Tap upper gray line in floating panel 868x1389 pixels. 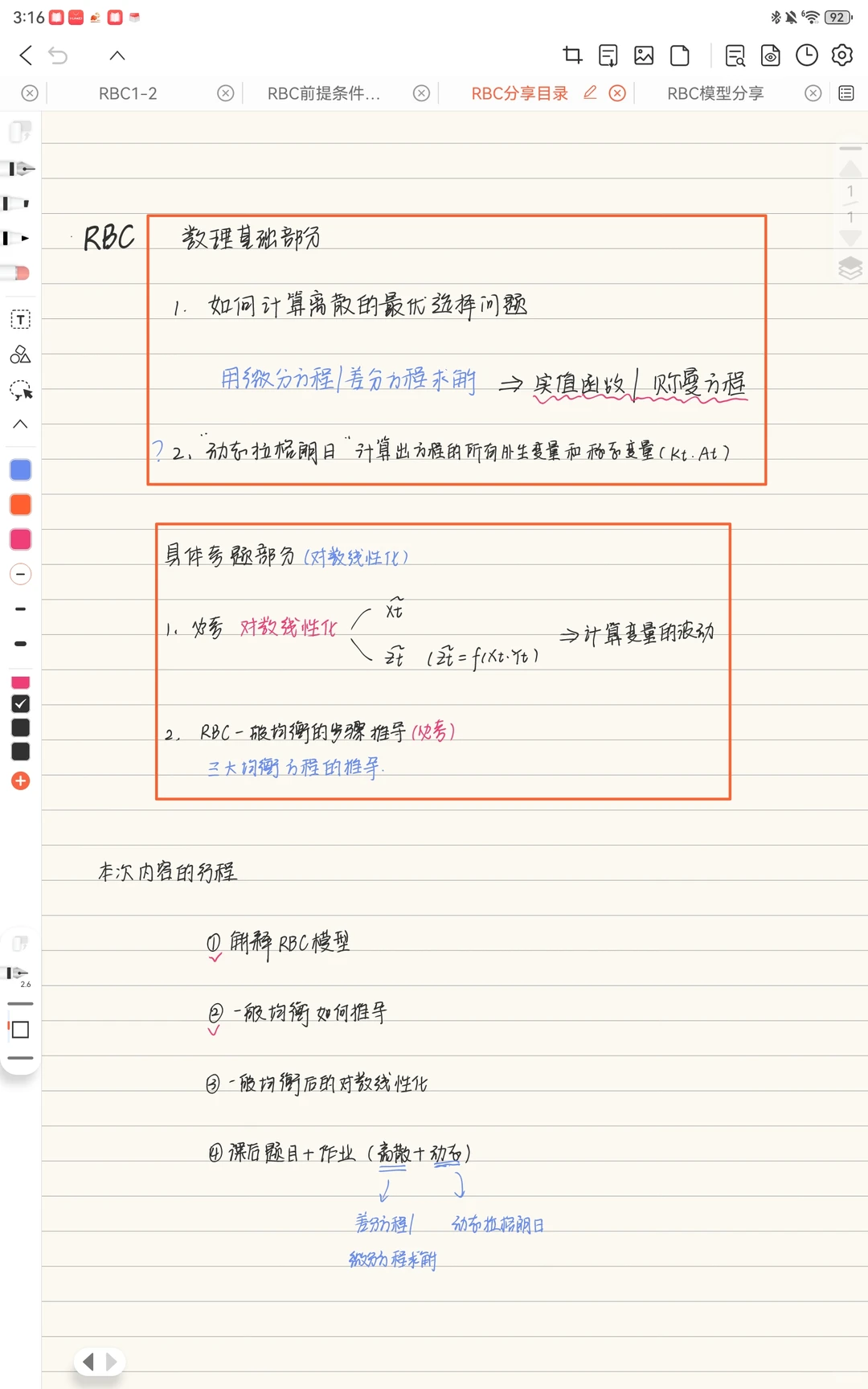tap(20, 1004)
